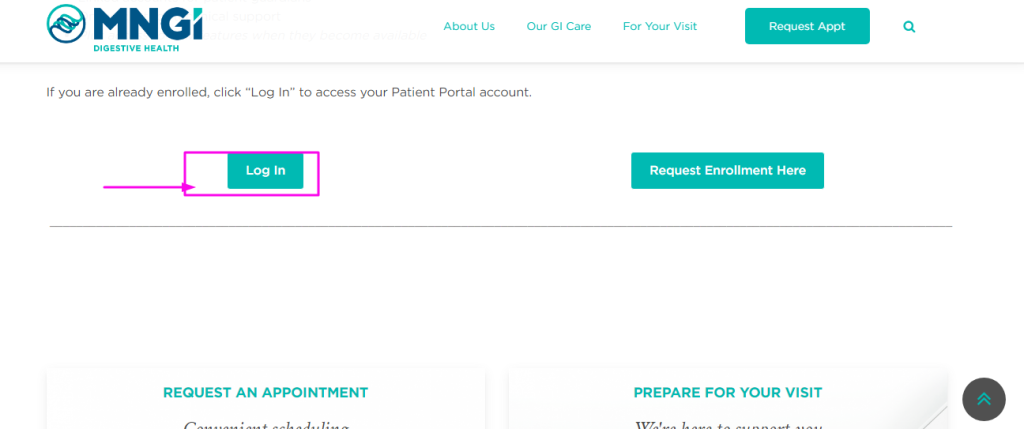
Task: Click the scroll-to-top double chevron button
Action: click(984, 399)
